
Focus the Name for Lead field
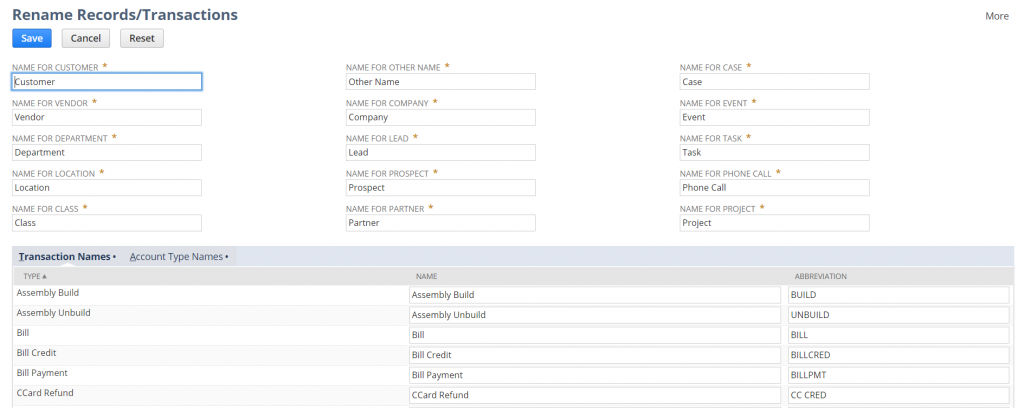pyautogui.click(x=441, y=152)
